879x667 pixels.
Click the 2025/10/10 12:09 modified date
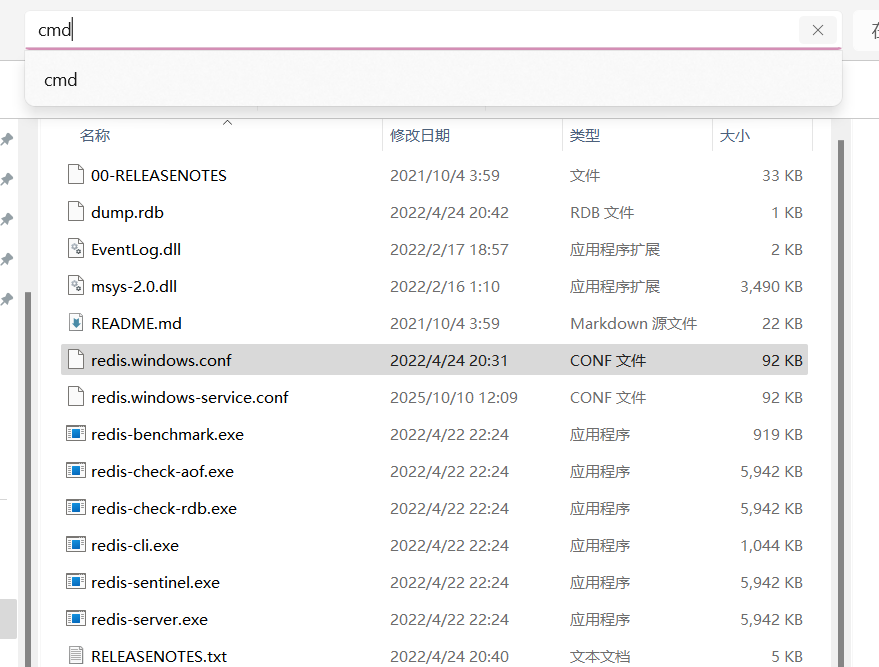tap(454, 397)
